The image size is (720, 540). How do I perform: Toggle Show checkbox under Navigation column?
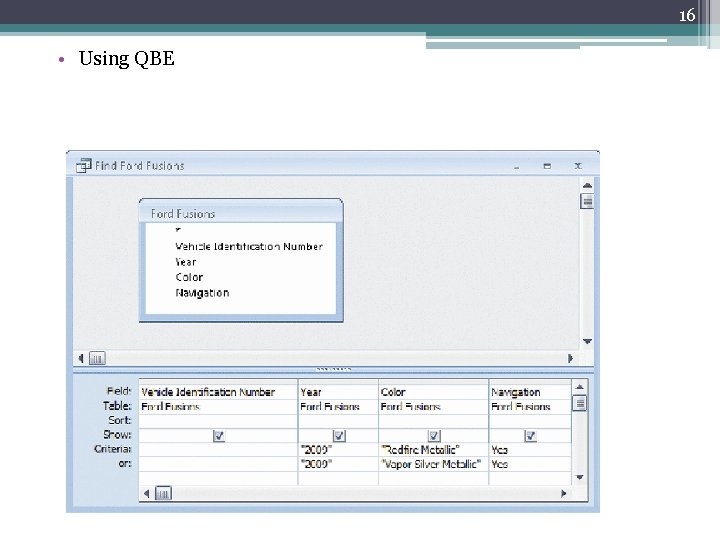click(x=530, y=436)
